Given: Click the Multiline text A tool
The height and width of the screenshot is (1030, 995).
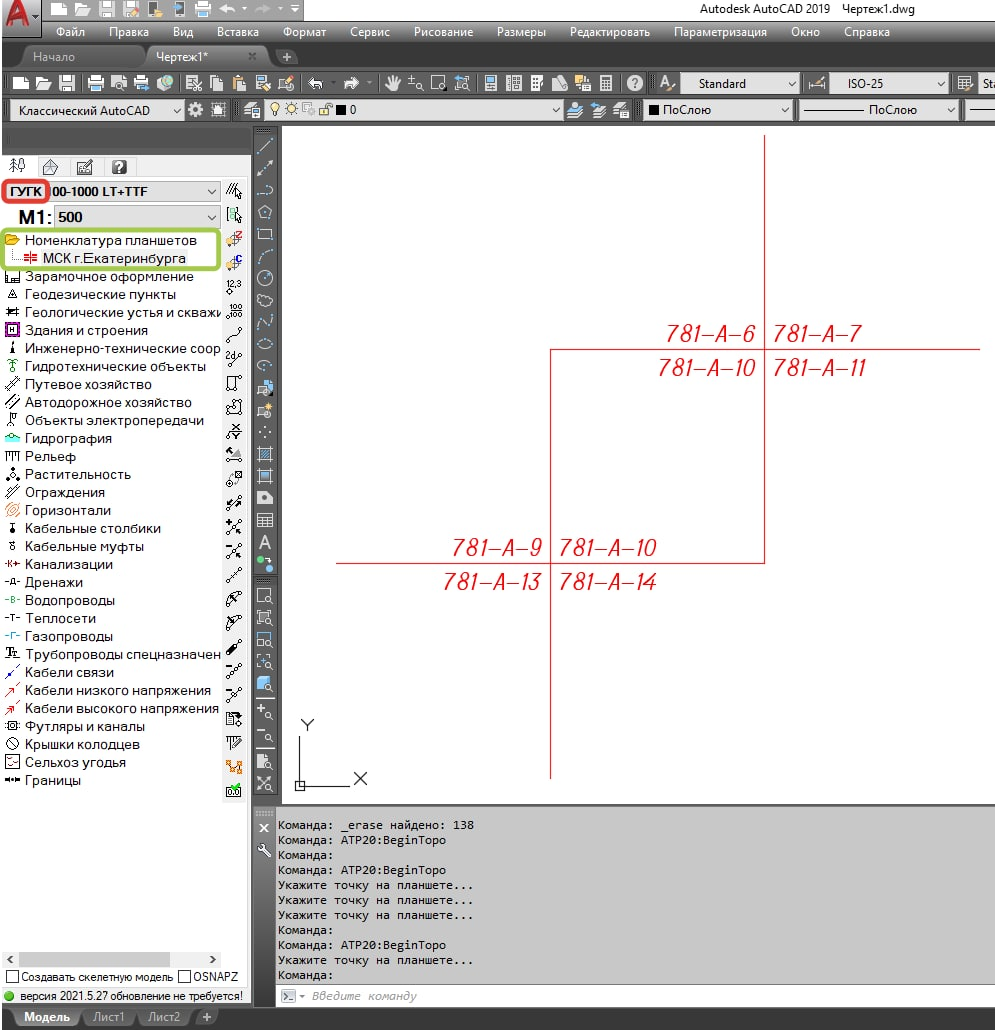Looking at the screenshot, I should click(x=265, y=542).
